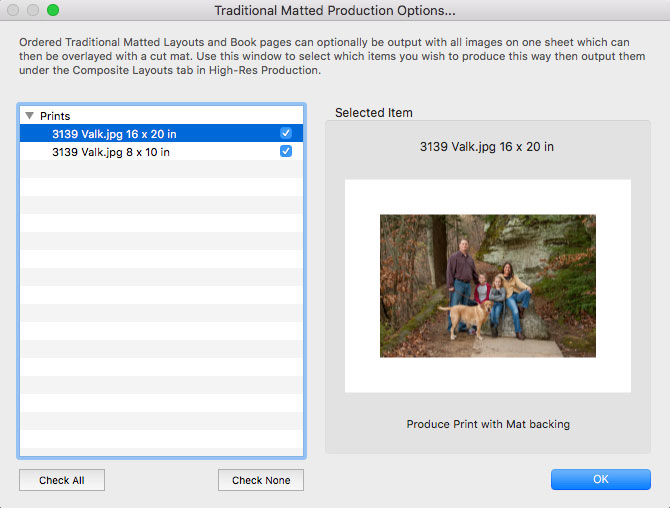Select the Prints group header label
This screenshot has width=670, height=508.
point(55,116)
